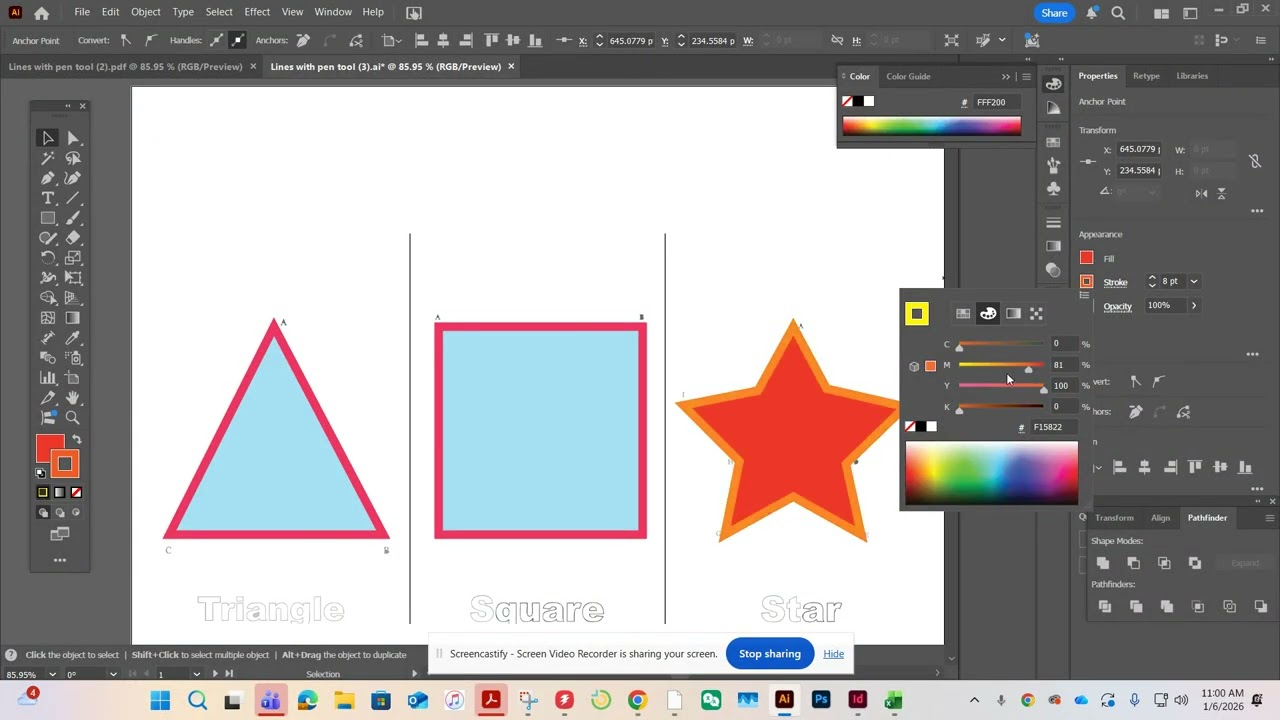1280x720 pixels.
Task: Click the Opacity label link
Action: tap(1118, 306)
